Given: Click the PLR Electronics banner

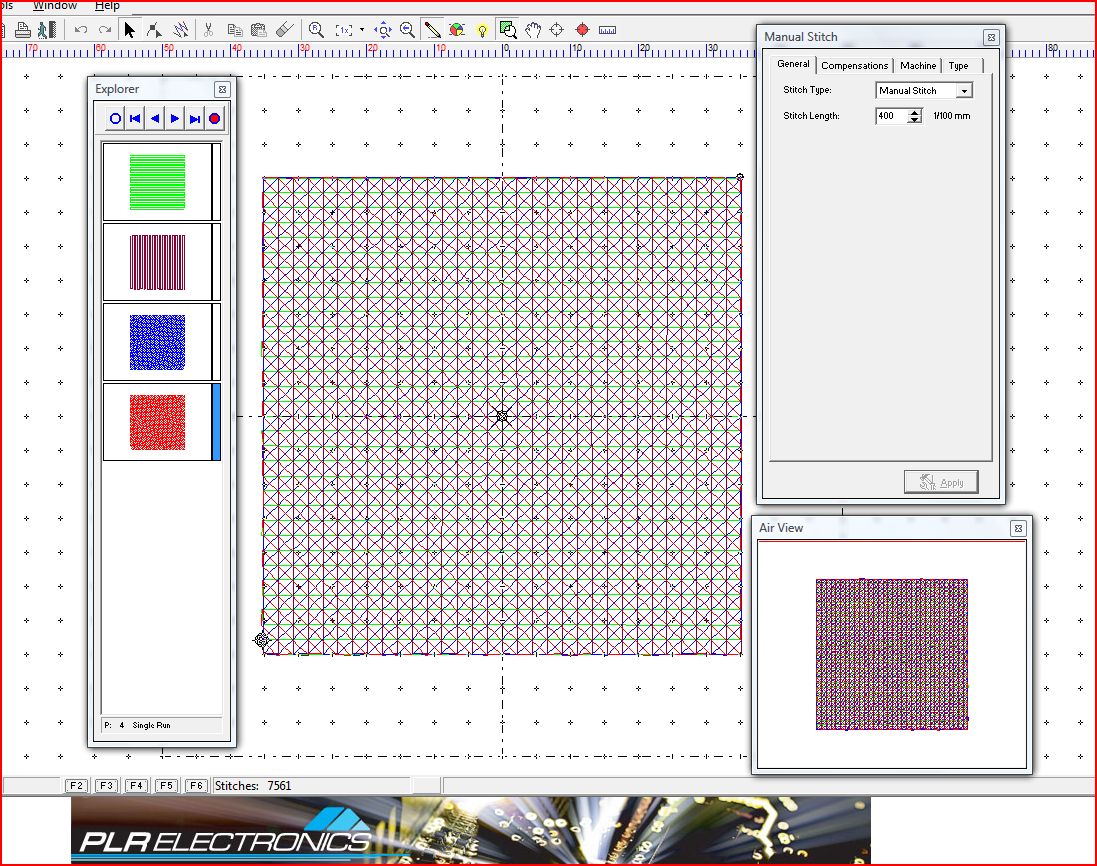Looking at the screenshot, I should coord(471,830).
